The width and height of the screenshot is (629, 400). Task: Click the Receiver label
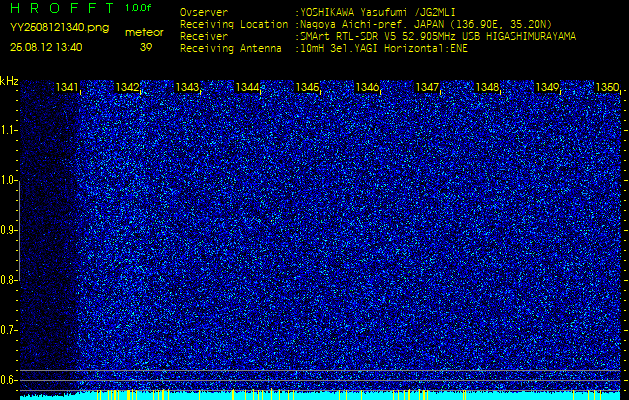[204, 37]
